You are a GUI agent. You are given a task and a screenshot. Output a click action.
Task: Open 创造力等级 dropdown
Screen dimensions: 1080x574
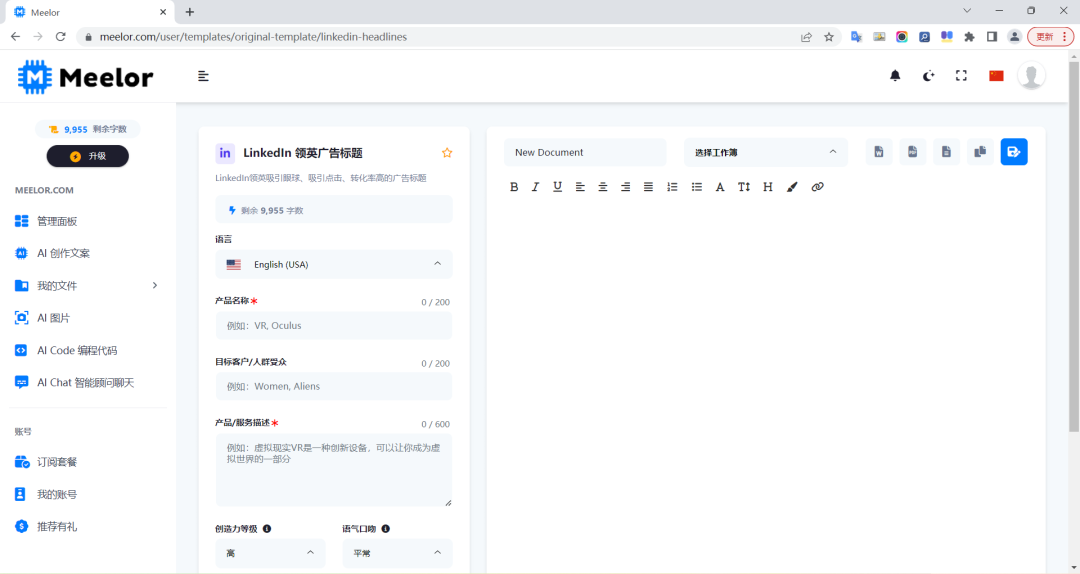[270, 553]
